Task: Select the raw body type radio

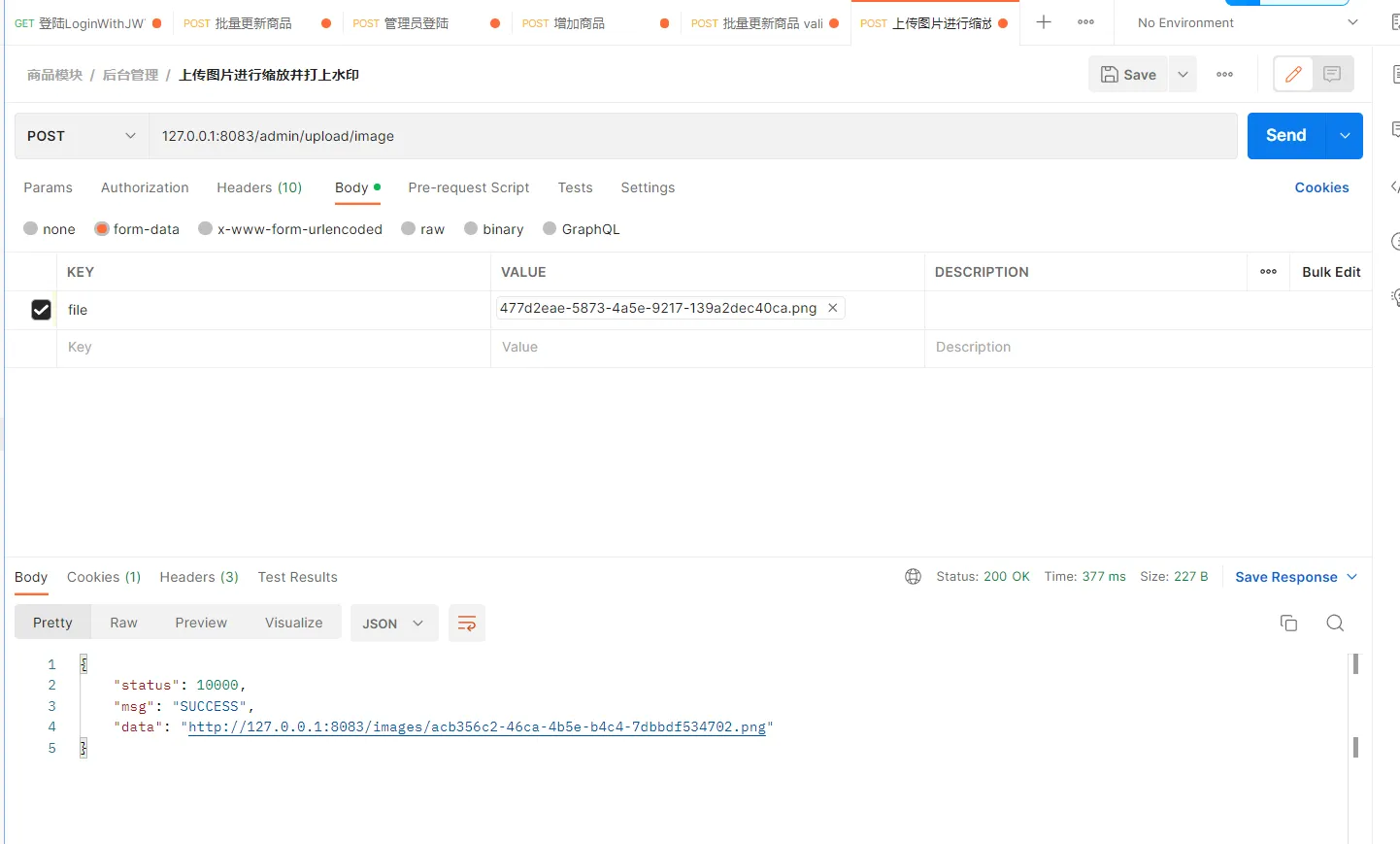Action: click(409, 229)
